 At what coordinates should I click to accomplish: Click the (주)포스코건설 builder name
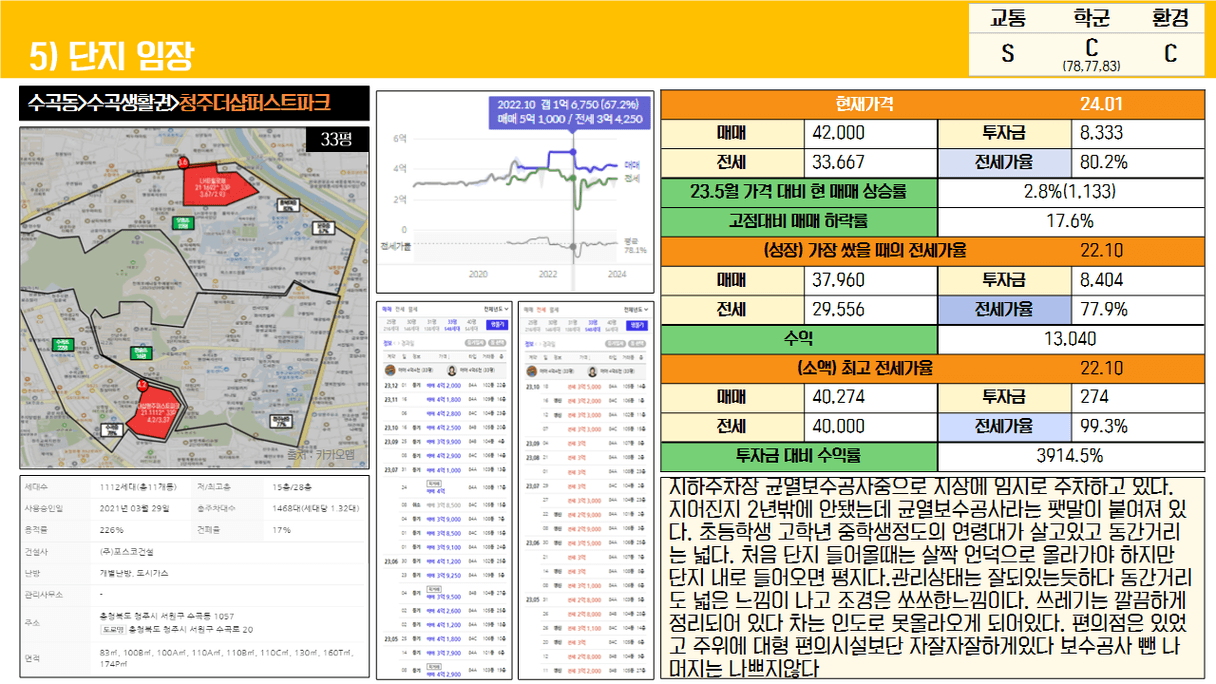(x=127, y=551)
